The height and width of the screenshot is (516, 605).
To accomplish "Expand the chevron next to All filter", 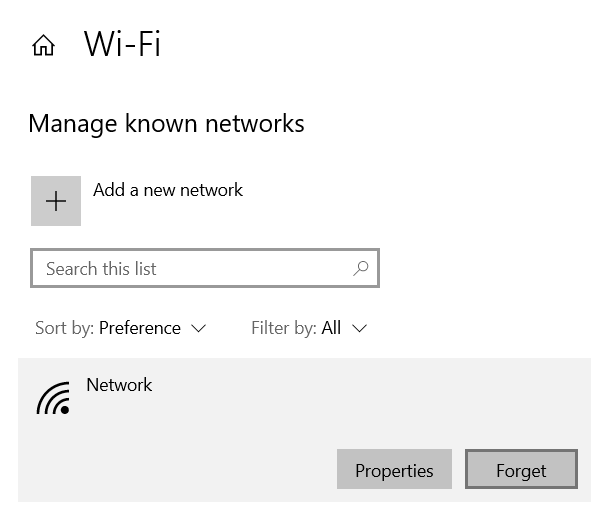I will coord(360,329).
